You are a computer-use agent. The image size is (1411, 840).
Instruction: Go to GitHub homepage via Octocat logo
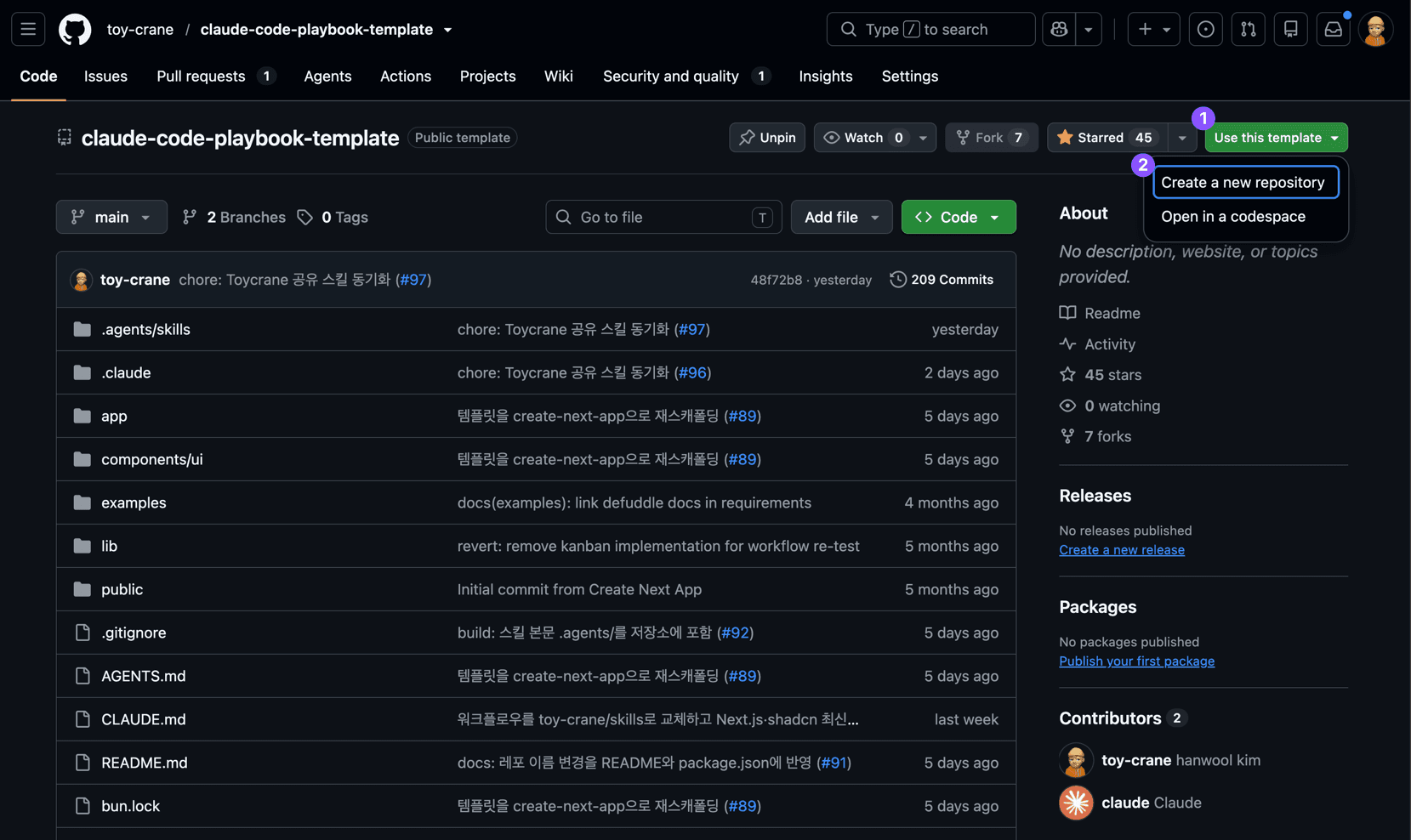[x=75, y=29]
